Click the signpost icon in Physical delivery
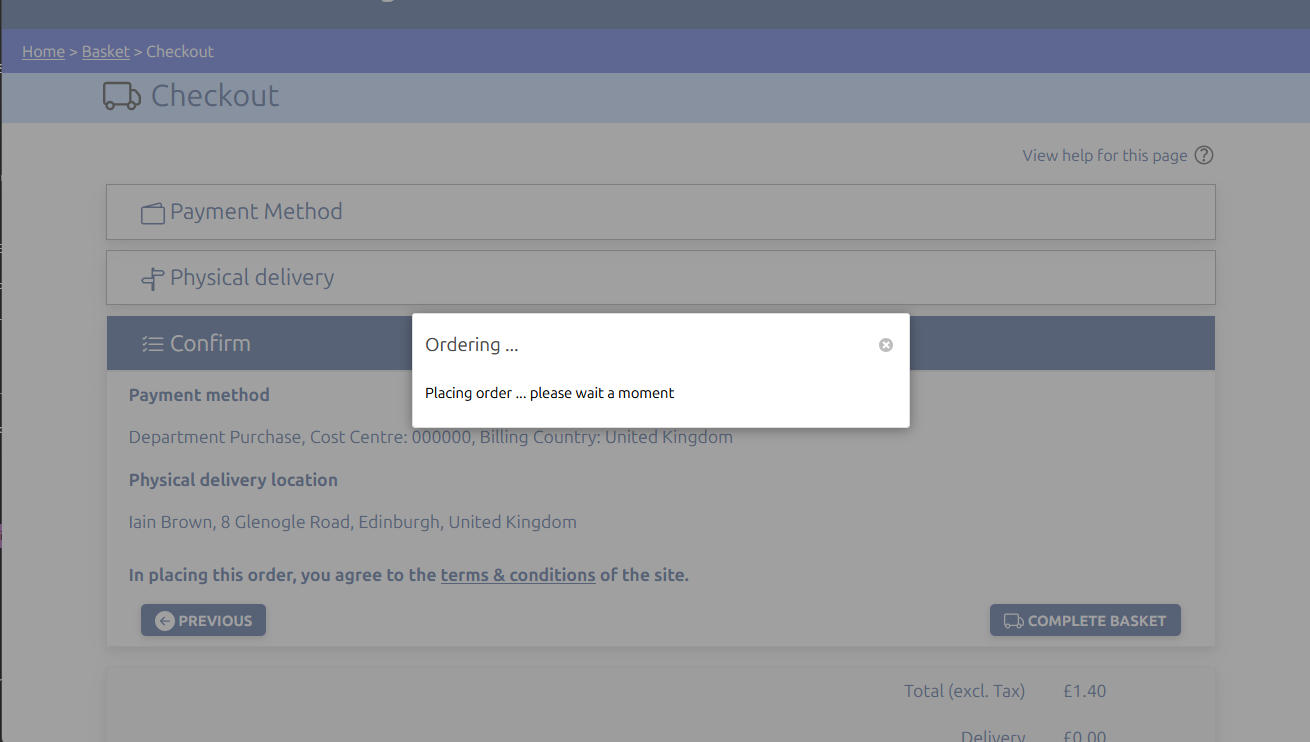 click(x=152, y=279)
